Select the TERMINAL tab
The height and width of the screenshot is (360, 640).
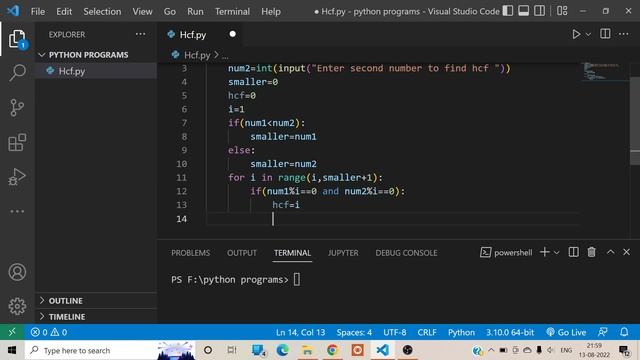click(x=292, y=253)
